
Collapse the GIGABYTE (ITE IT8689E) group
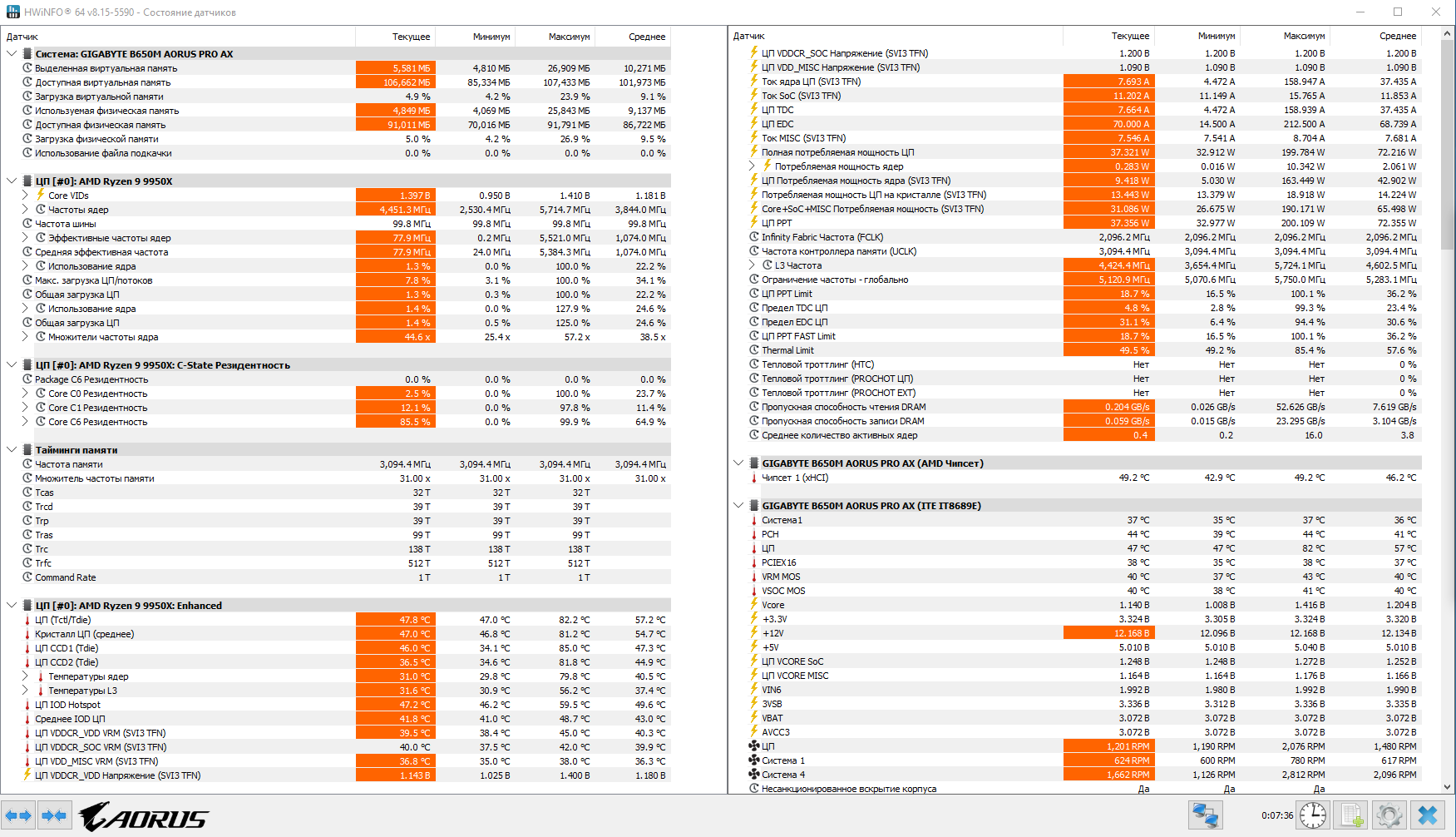click(738, 506)
